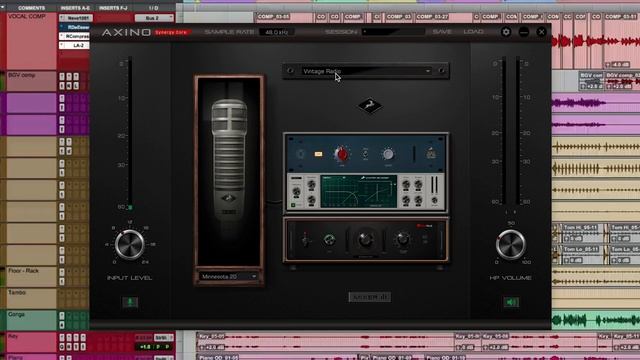Open the Axino settings gear
Image resolution: width=640 pixels, height=360 pixels.
point(506,32)
